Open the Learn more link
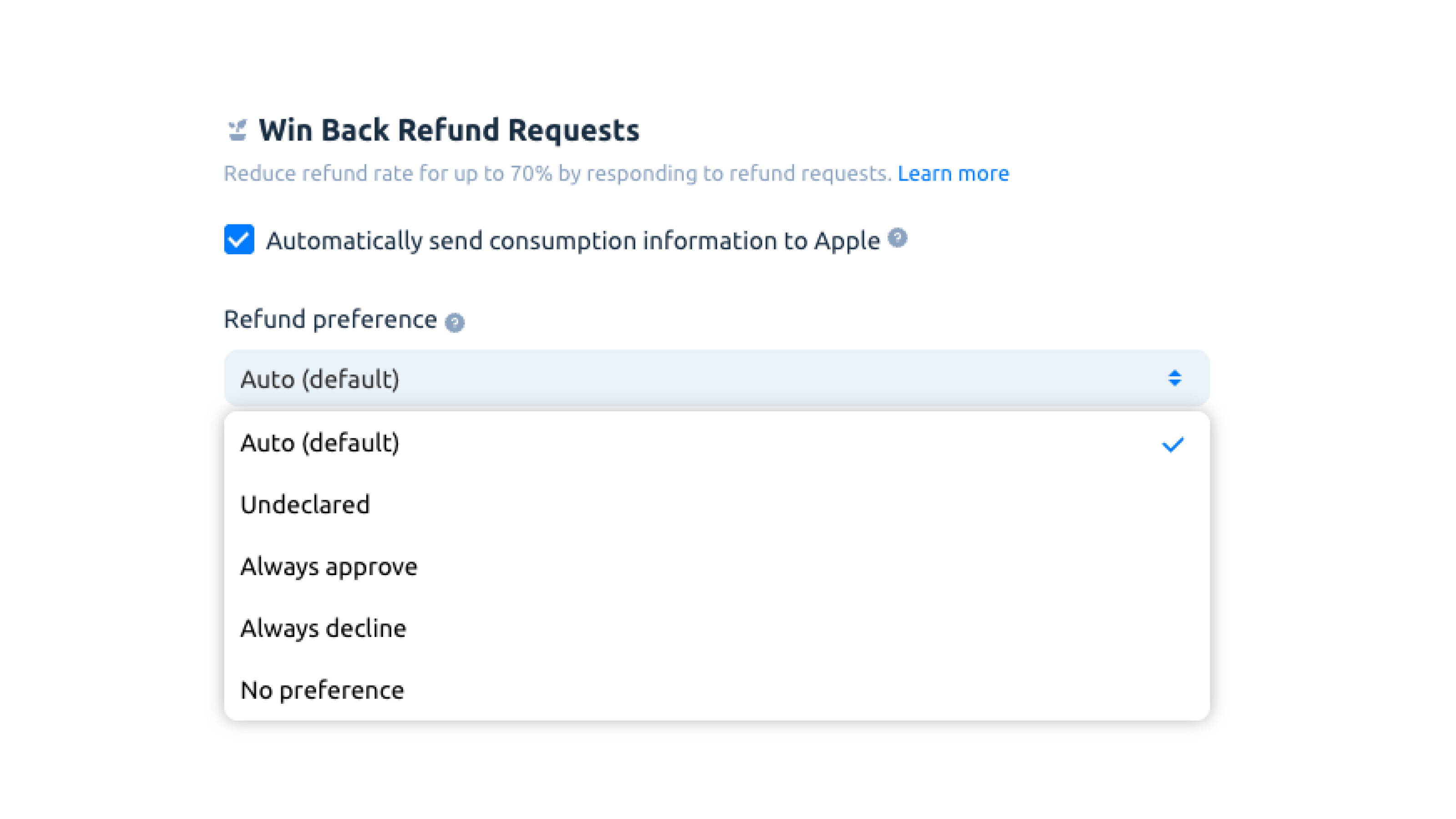 pos(953,173)
